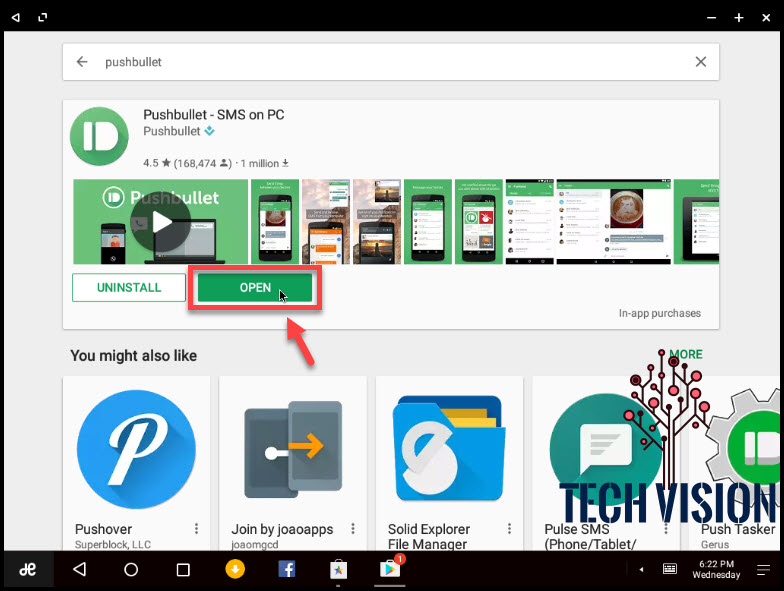Viewport: 784px width, 591px height.
Task: Open options menu for Solid Explorer
Action: click(x=510, y=528)
